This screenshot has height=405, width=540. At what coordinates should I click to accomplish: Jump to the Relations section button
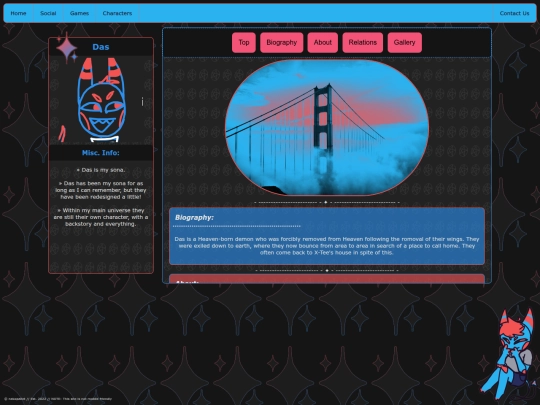[x=363, y=43]
